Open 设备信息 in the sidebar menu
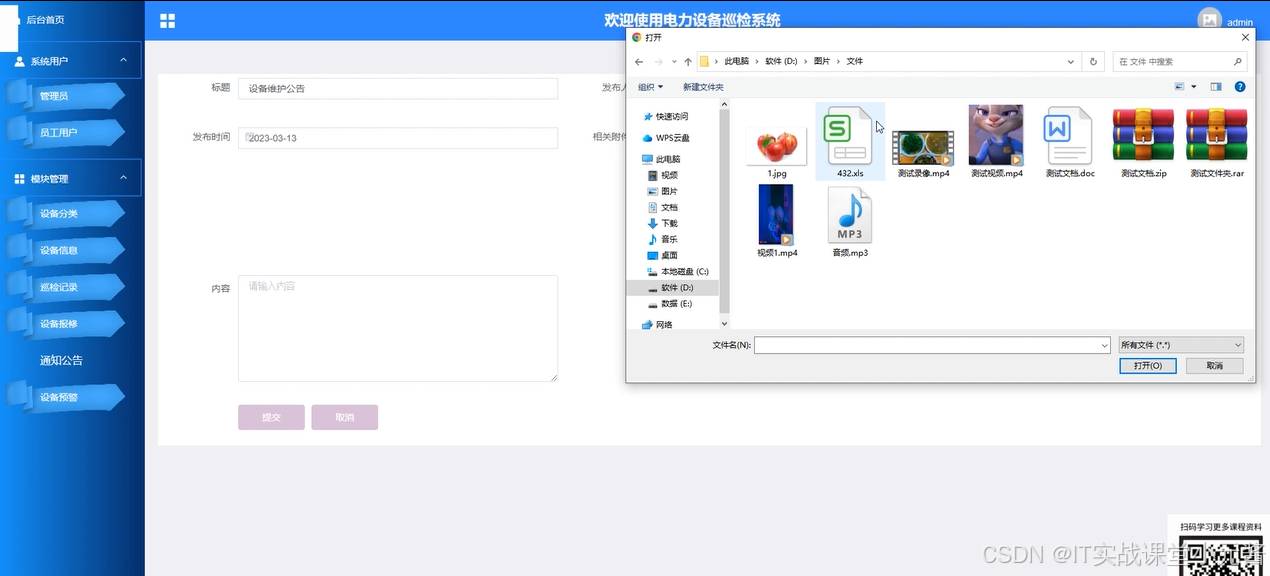This screenshot has width=1270, height=576. [60, 250]
